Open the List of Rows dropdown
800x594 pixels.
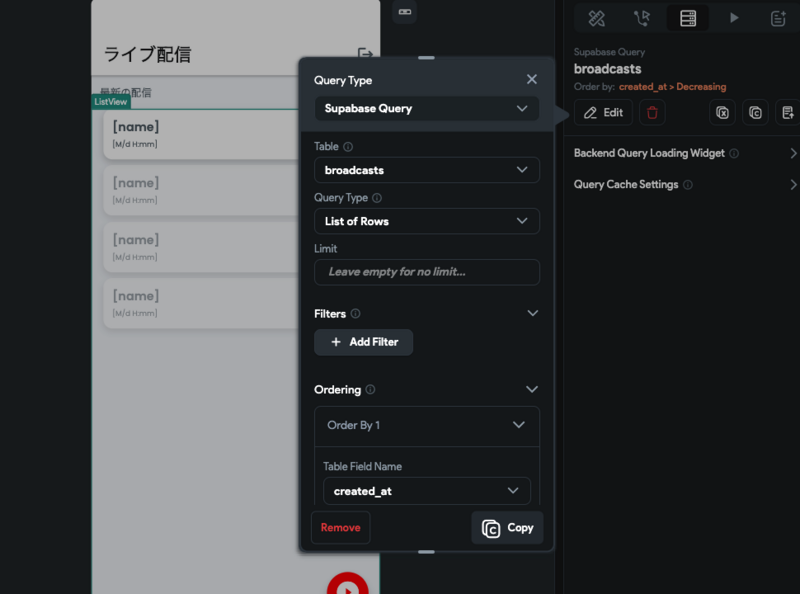427,221
